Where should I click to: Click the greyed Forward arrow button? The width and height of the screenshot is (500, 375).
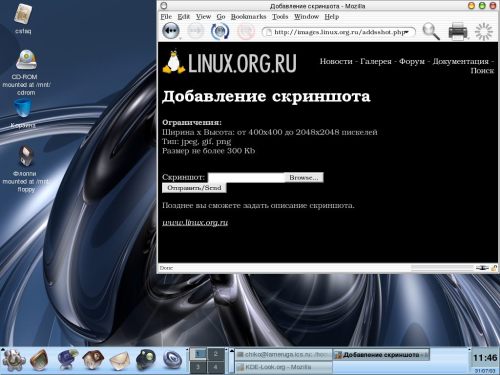coord(196,31)
